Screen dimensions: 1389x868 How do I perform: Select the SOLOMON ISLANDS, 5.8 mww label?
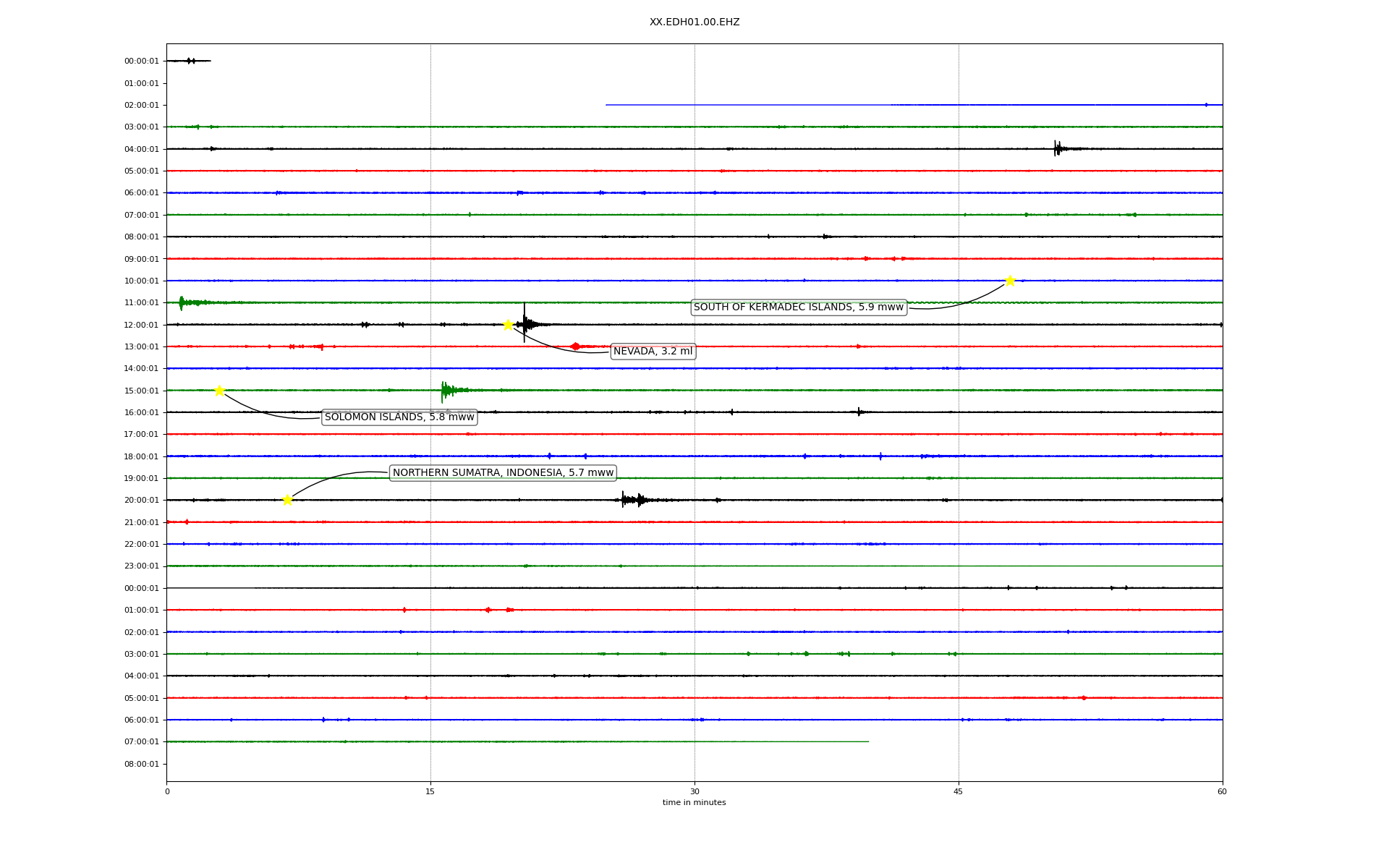399,417
